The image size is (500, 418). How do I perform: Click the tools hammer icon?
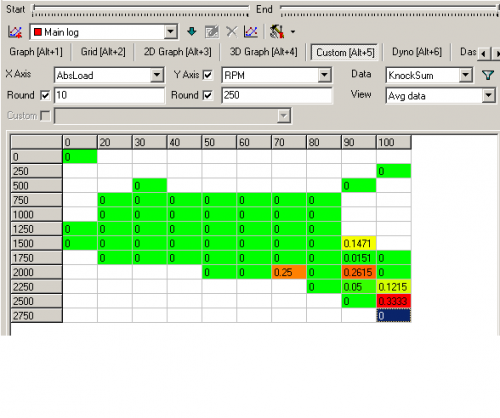pos(277,32)
